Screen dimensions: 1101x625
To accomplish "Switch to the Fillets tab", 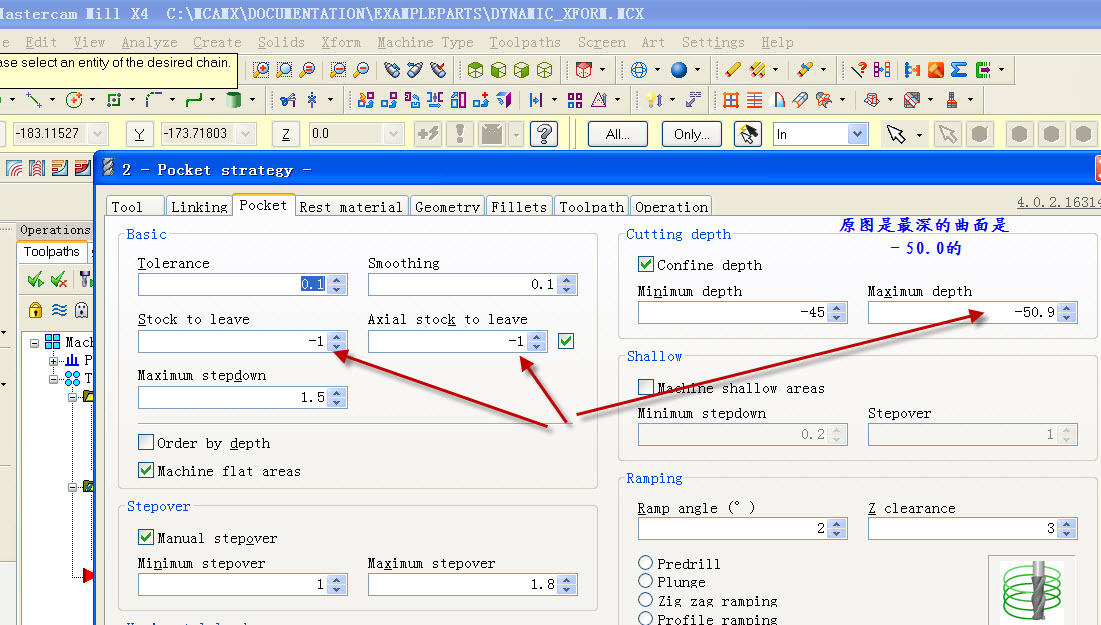I will coord(518,206).
